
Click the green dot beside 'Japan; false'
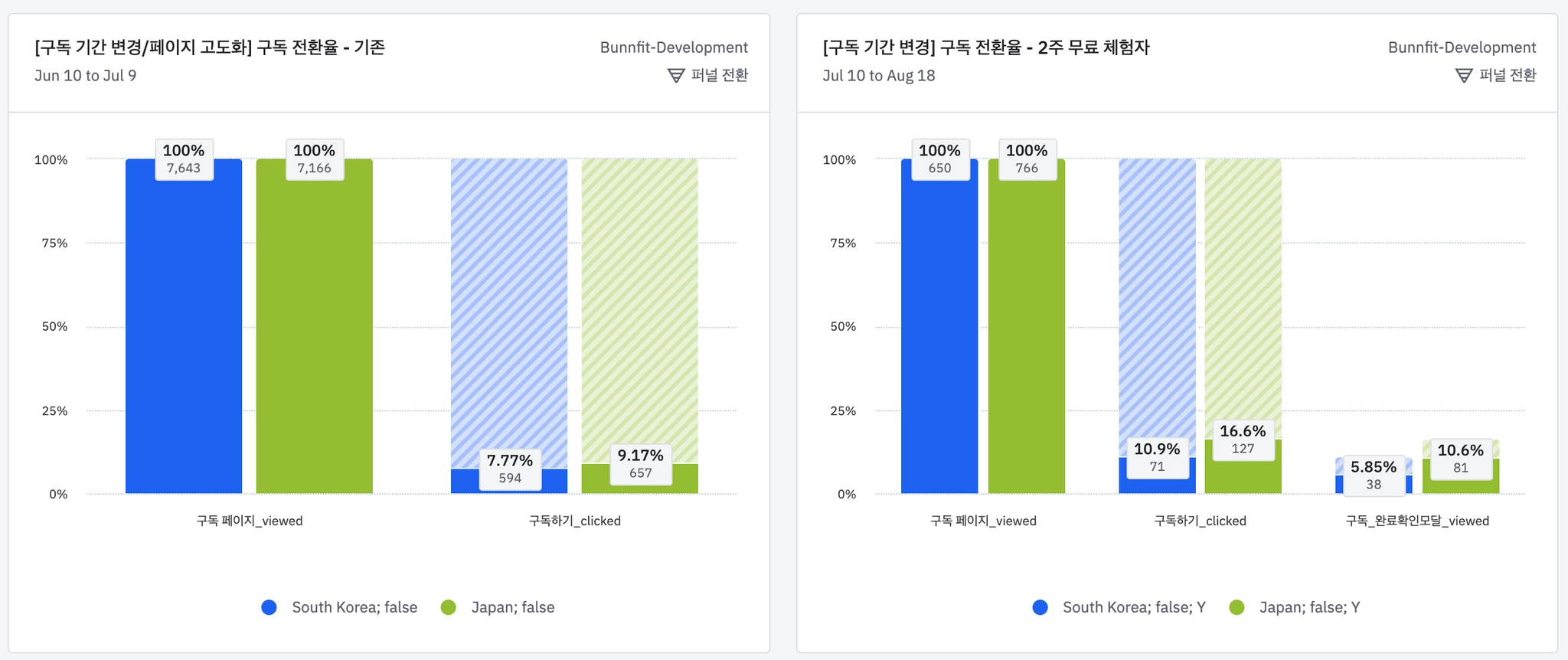[449, 607]
